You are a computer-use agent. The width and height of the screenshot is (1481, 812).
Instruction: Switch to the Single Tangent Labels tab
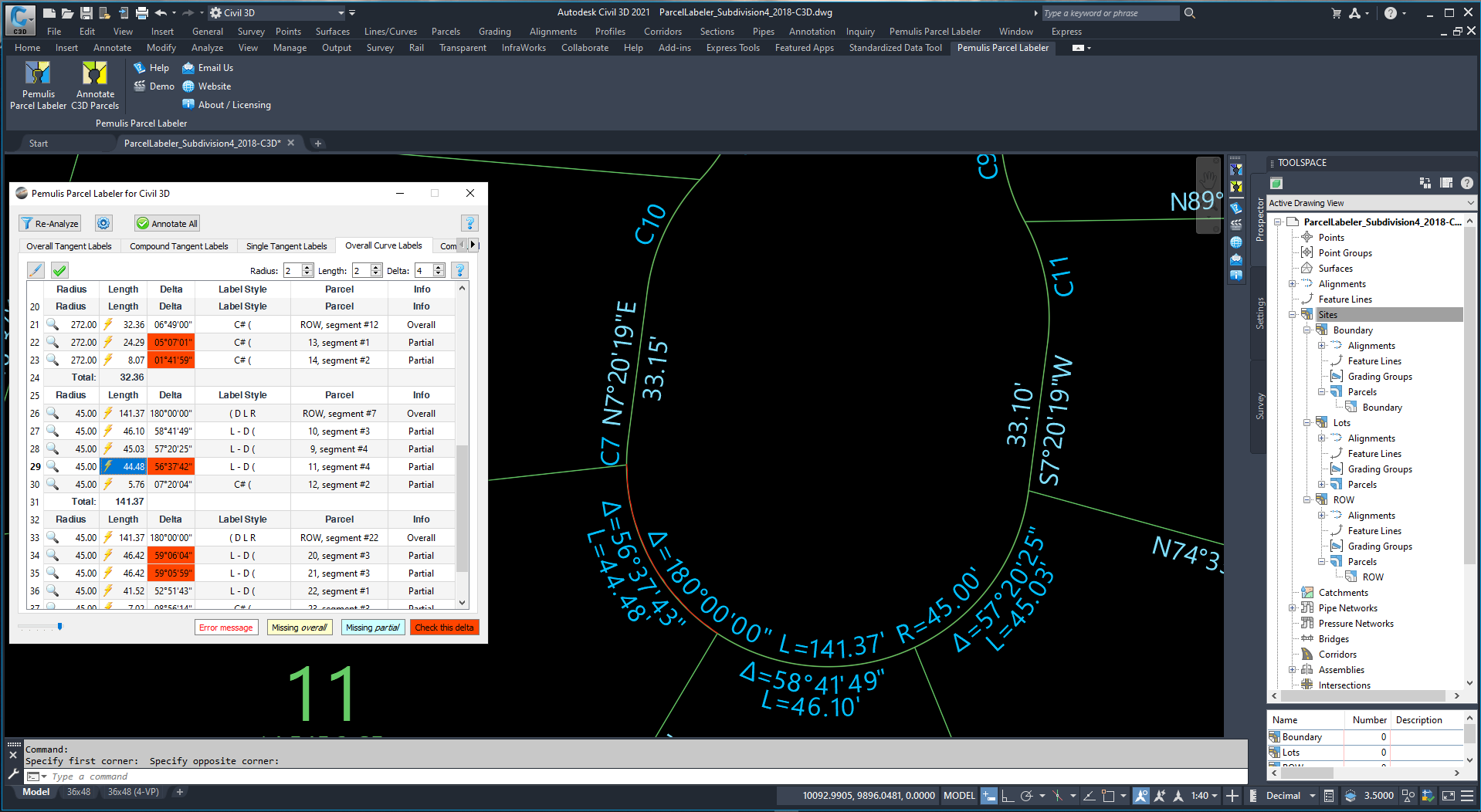pyautogui.click(x=286, y=246)
